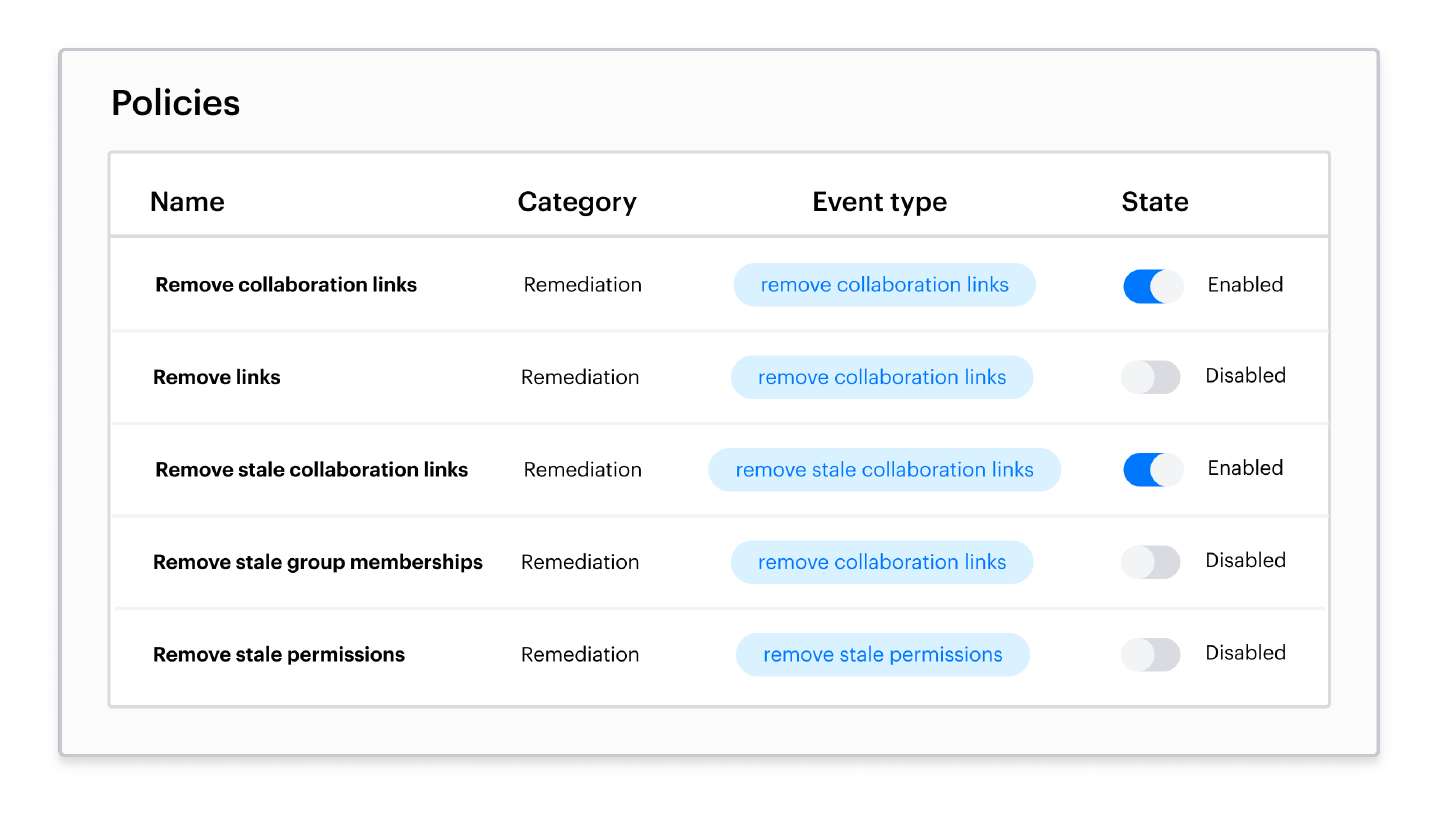The height and width of the screenshot is (821, 1436).
Task: Open the Remove collaboration links policy name
Action: (x=286, y=285)
